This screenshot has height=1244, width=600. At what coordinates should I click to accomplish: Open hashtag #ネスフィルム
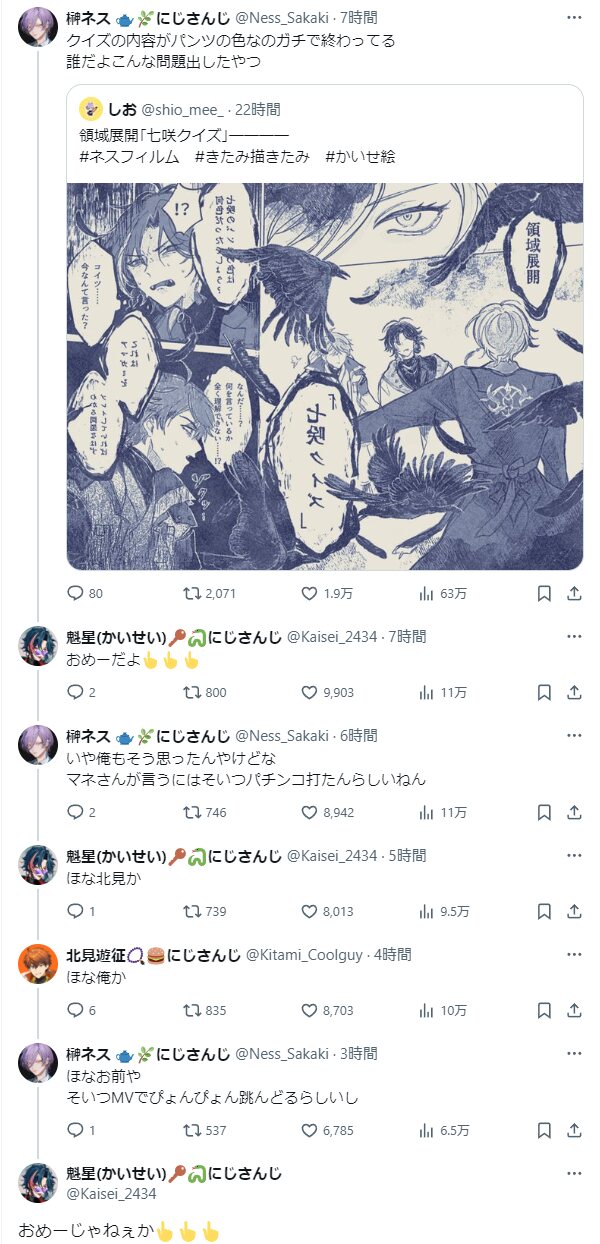[x=129, y=156]
